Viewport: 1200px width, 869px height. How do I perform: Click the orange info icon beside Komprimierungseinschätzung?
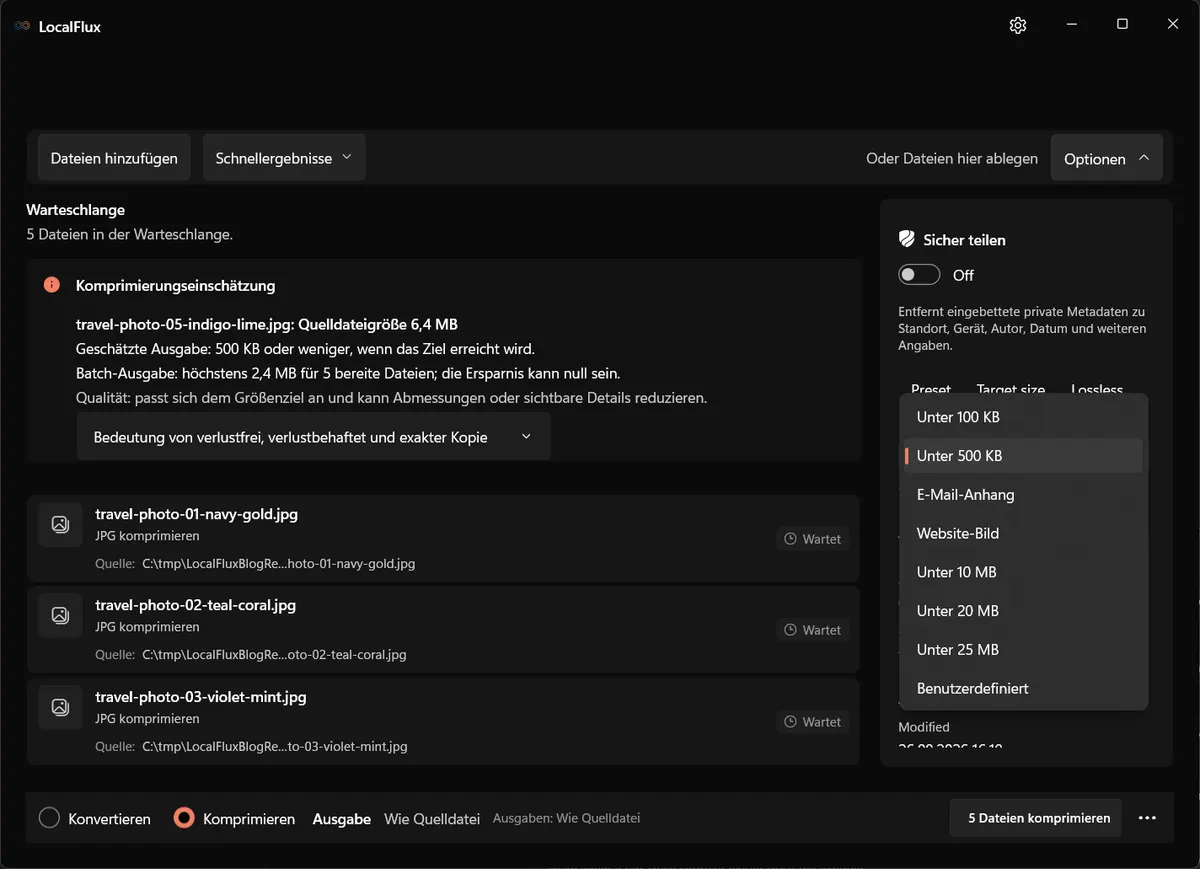[52, 285]
